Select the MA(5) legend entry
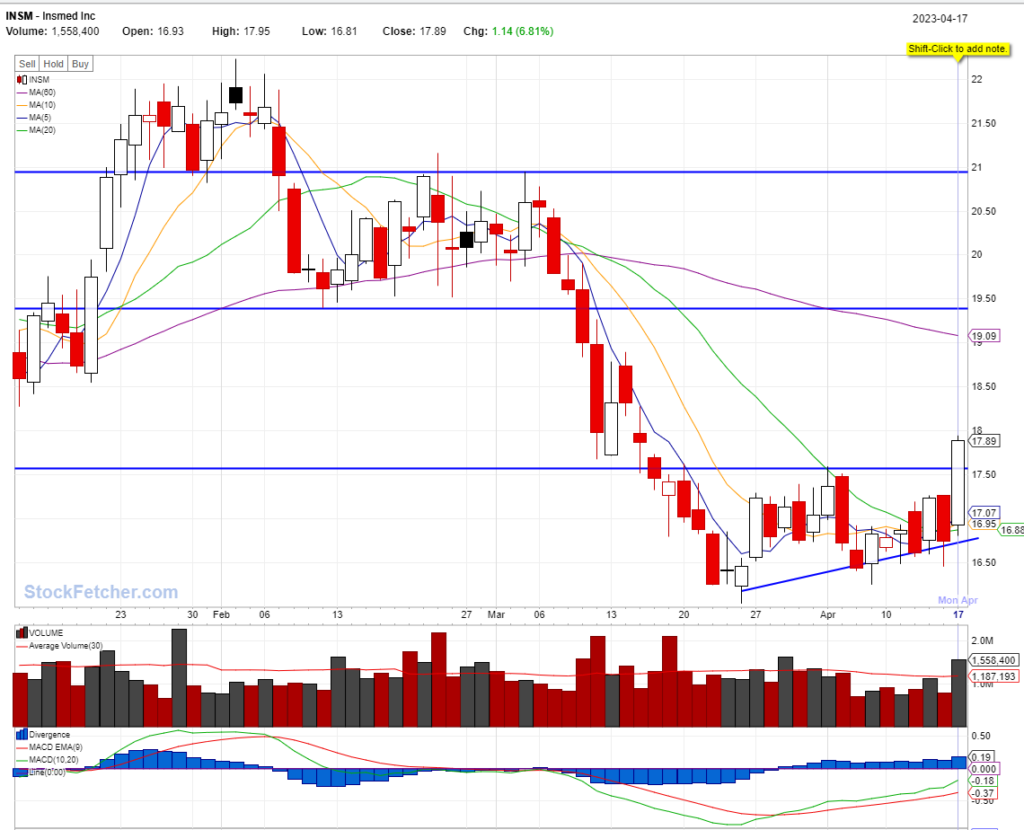Image resolution: width=1024 pixels, height=830 pixels. pos(34,118)
